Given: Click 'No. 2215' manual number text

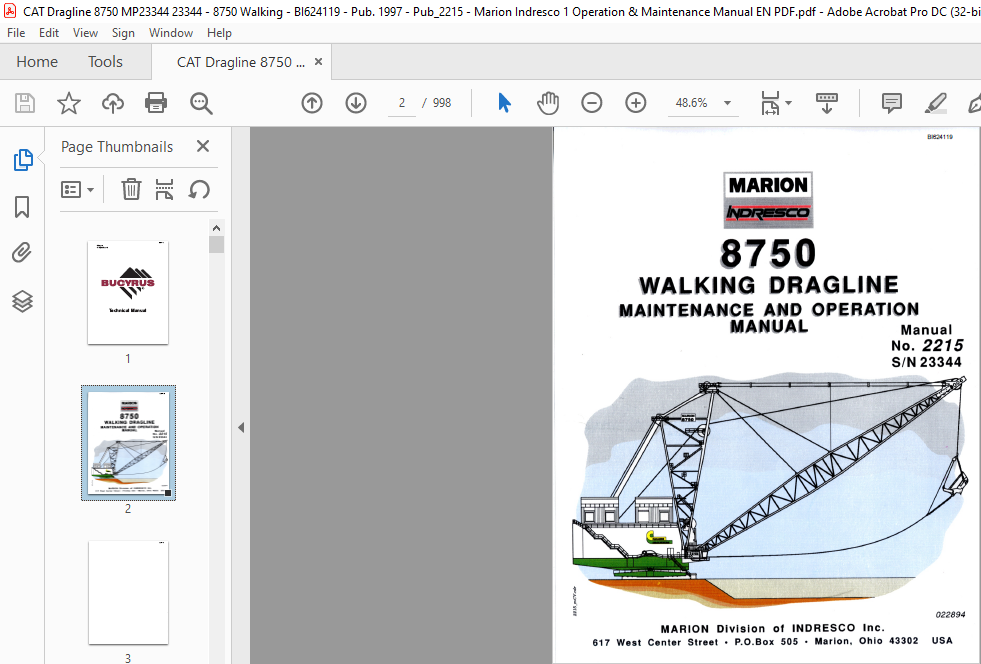Looking at the screenshot, I should pos(927,345).
